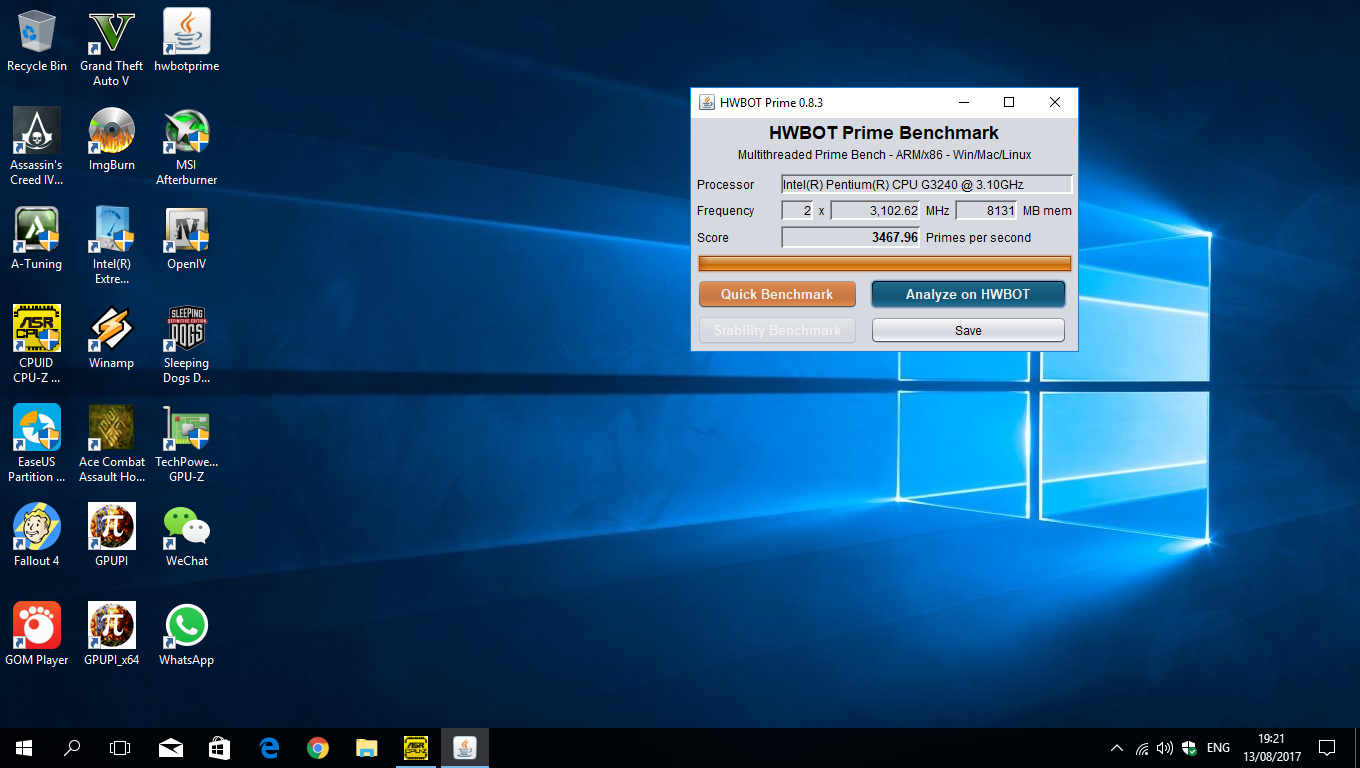Select the GOM Player desktop icon
The image size is (1360, 768).
tap(37, 635)
